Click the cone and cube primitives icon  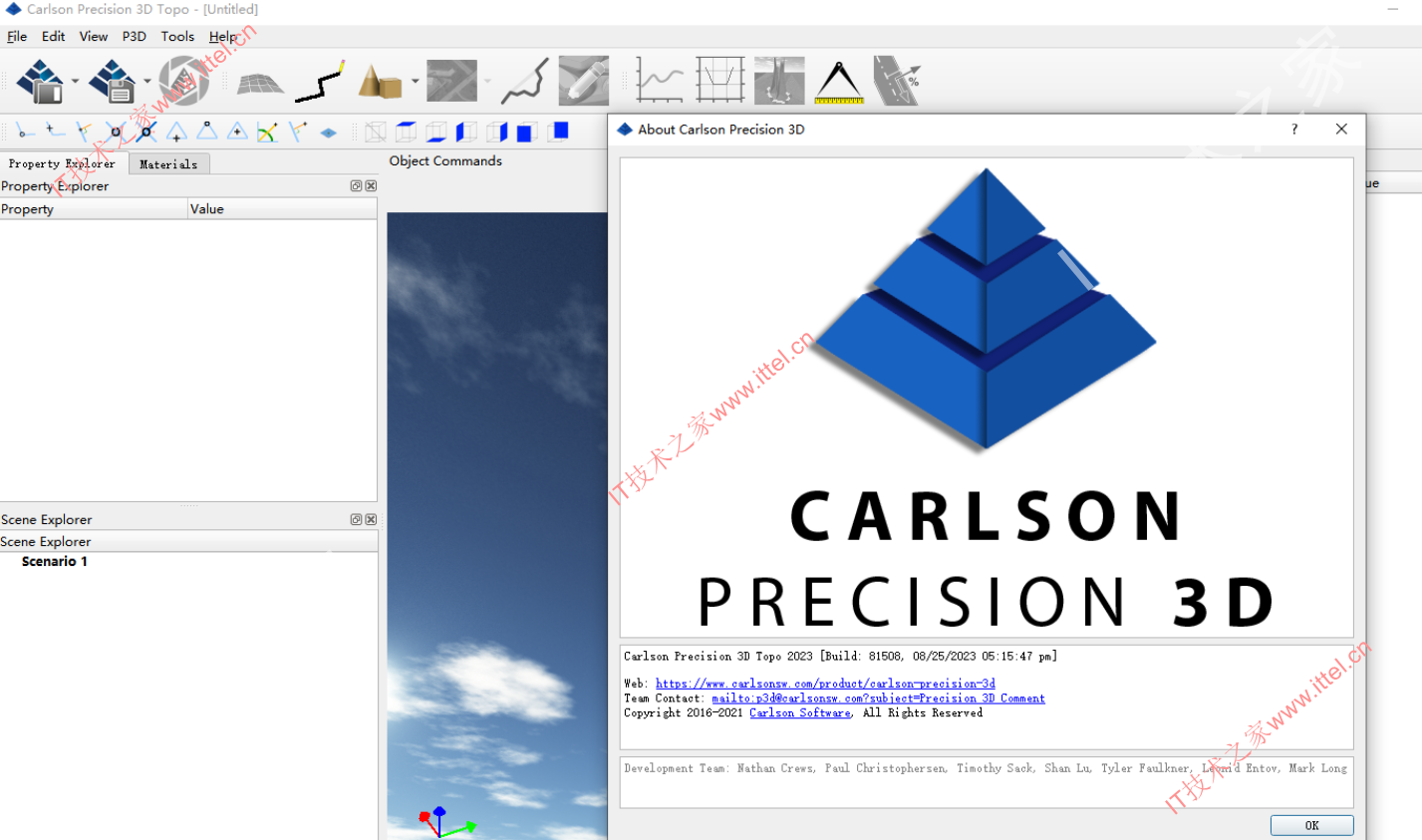tap(380, 82)
